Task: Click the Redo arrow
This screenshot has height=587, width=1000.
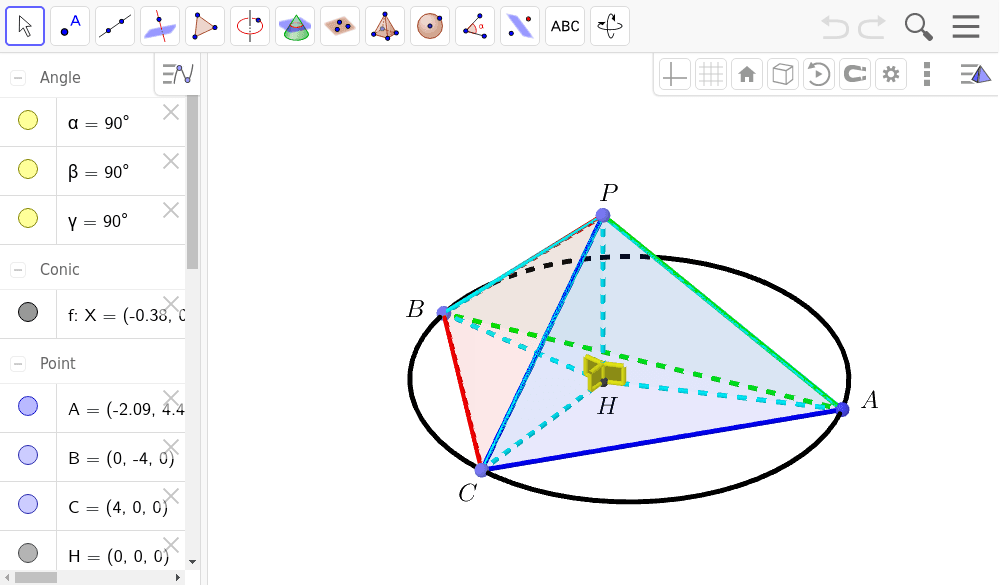Action: [x=872, y=27]
